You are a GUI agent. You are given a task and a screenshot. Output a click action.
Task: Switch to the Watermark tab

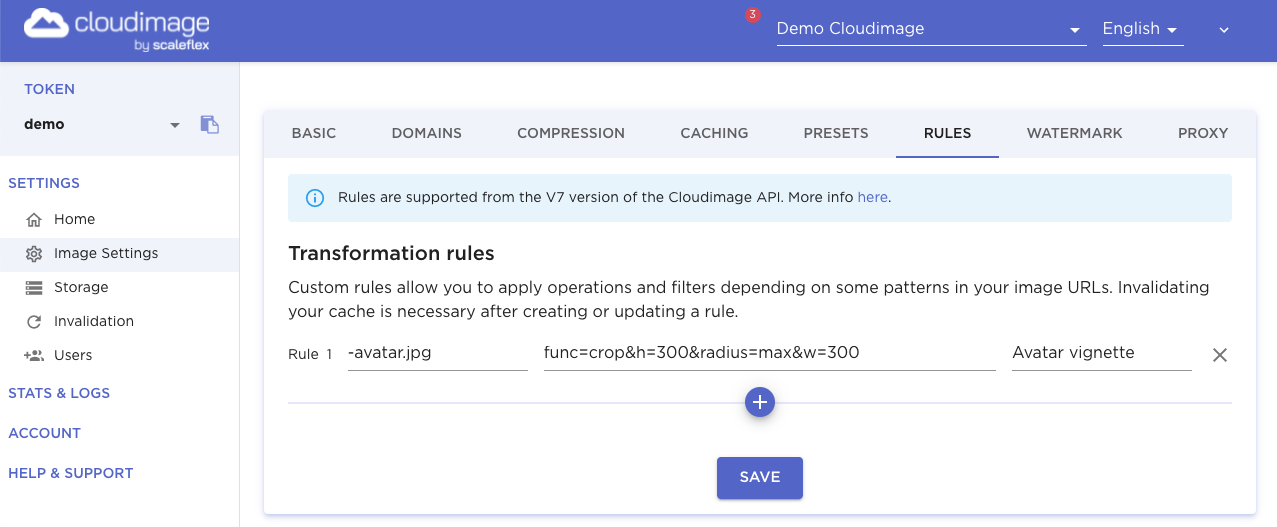pos(1074,133)
